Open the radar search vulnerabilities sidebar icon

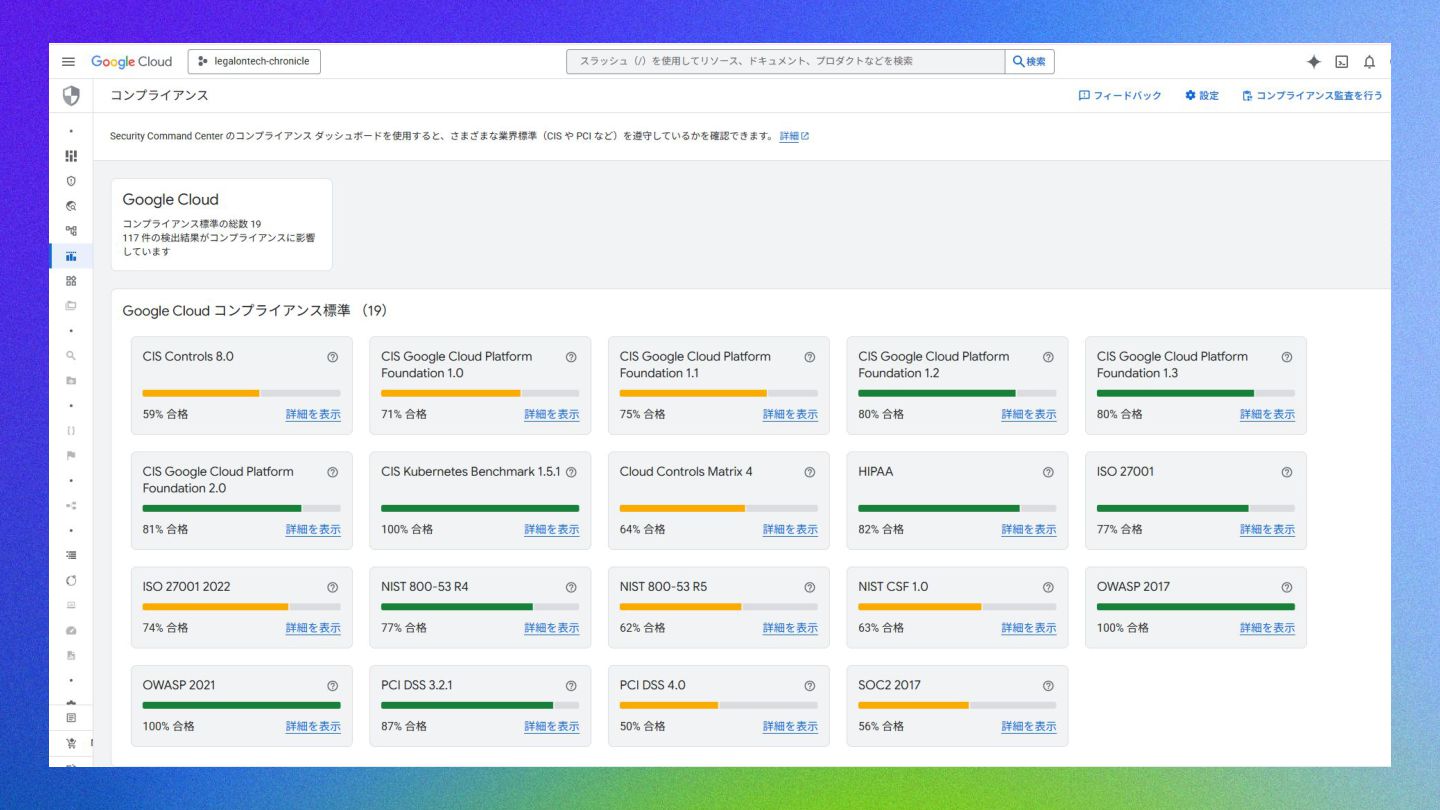click(x=71, y=206)
